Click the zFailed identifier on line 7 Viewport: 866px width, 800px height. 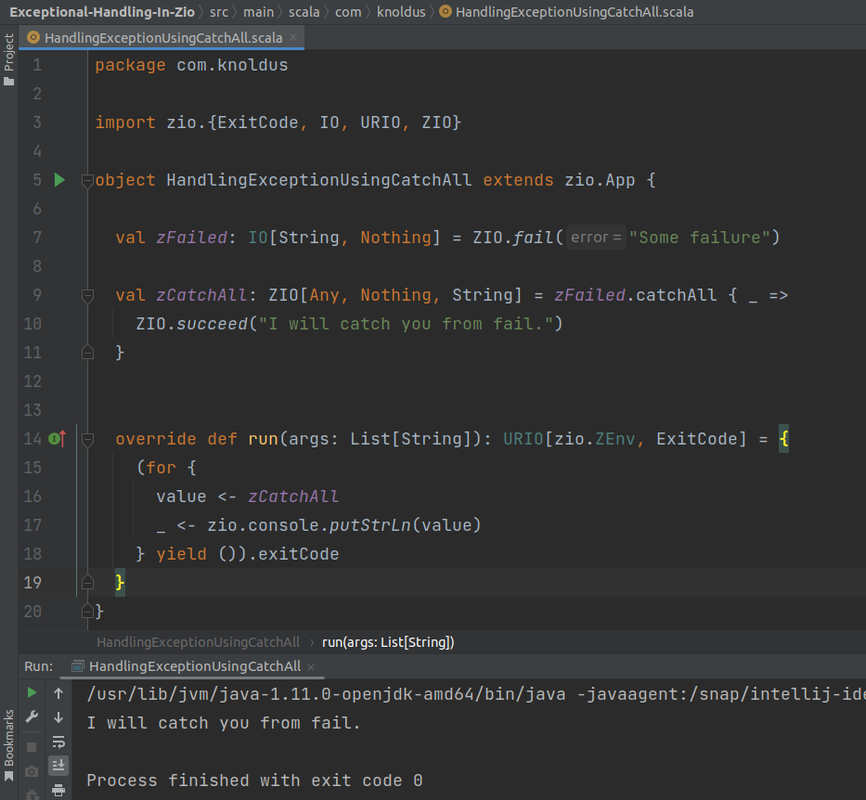192,238
